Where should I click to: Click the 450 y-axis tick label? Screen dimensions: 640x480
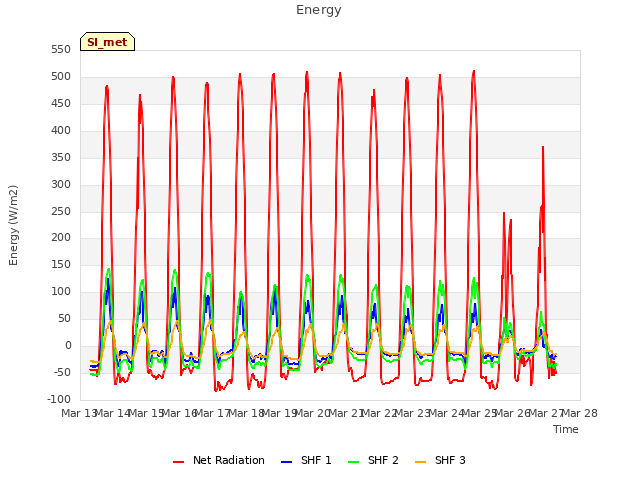(x=61, y=104)
